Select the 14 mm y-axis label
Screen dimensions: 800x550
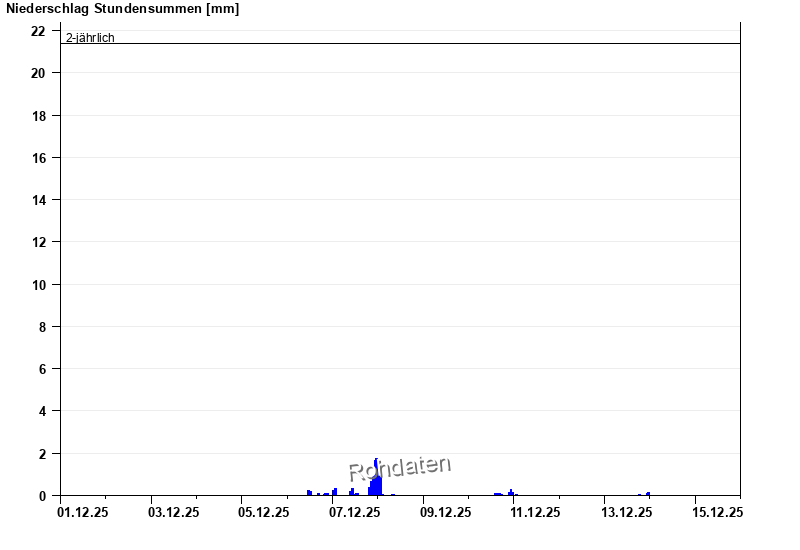pos(38,200)
